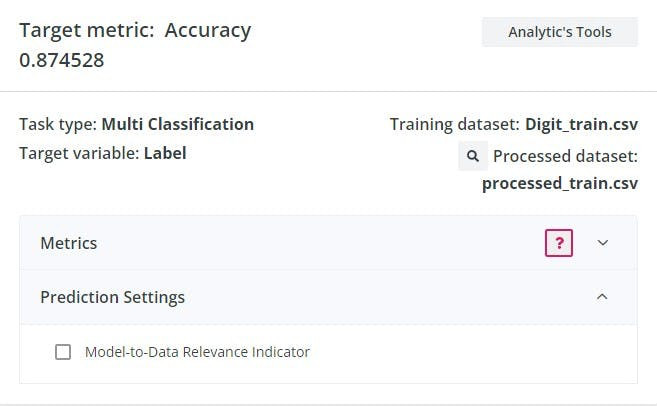The width and height of the screenshot is (657, 406).
Task: Click the 'Target metric:' heading label
Action: pyautogui.click(x=86, y=30)
